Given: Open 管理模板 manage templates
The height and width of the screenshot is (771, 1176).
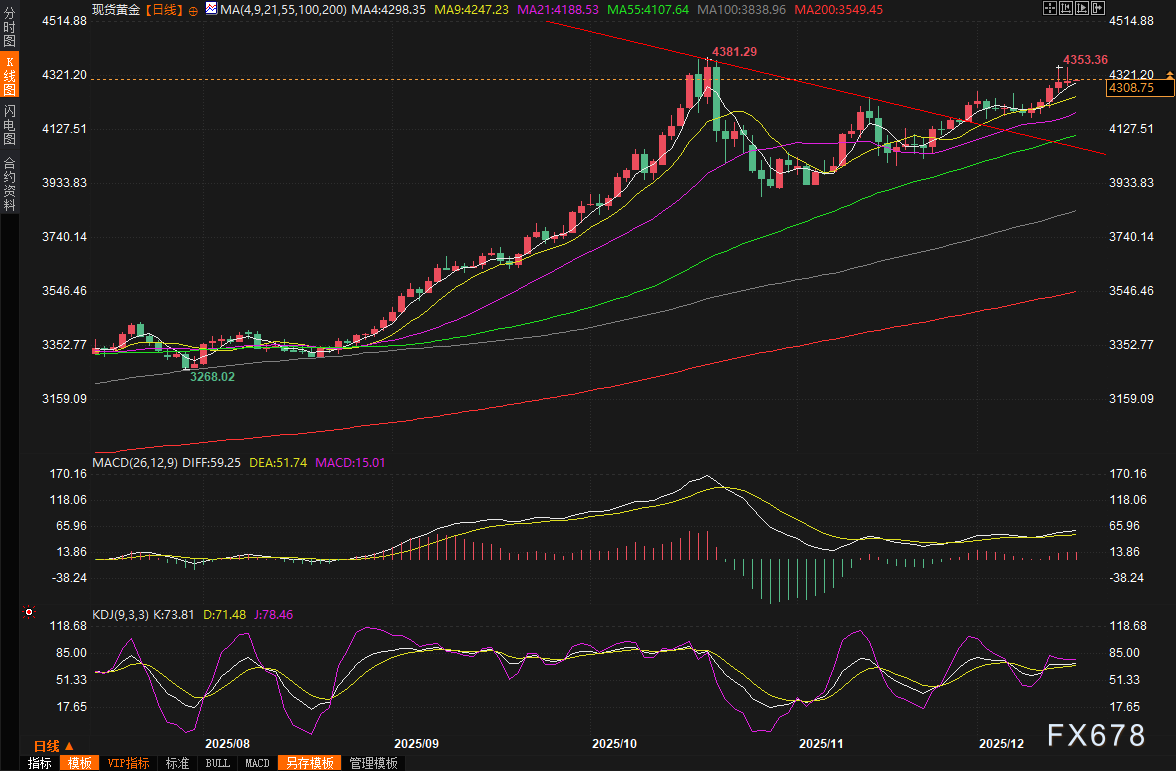Looking at the screenshot, I should click(373, 763).
